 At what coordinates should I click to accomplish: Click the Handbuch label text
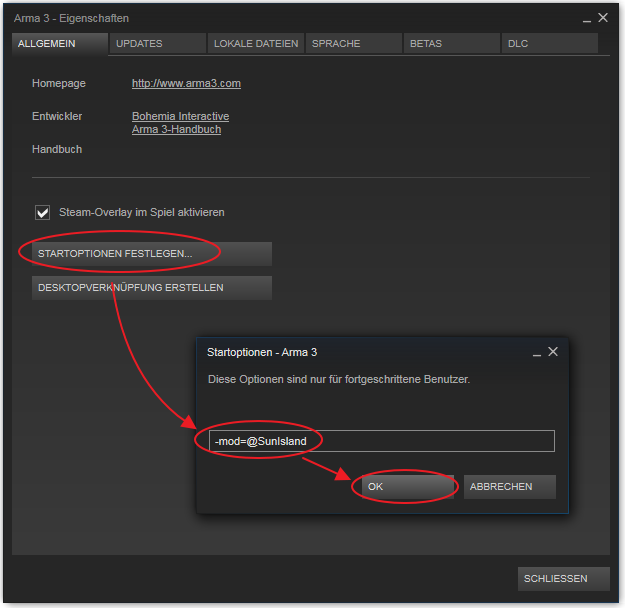click(x=57, y=149)
